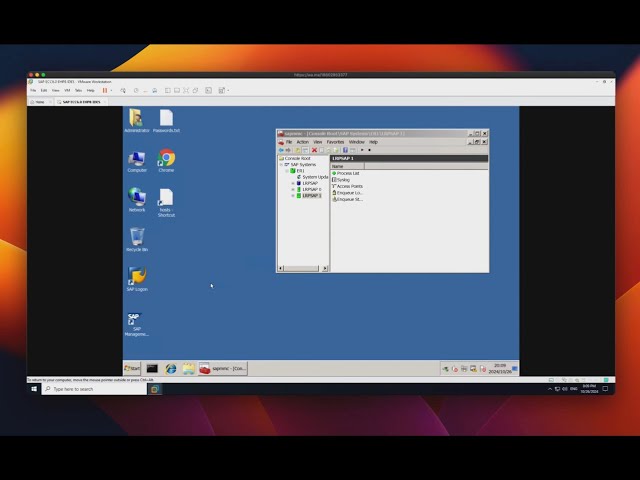Open the sapmmc Help menu
Screen dimensions: 640x480
[373, 142]
